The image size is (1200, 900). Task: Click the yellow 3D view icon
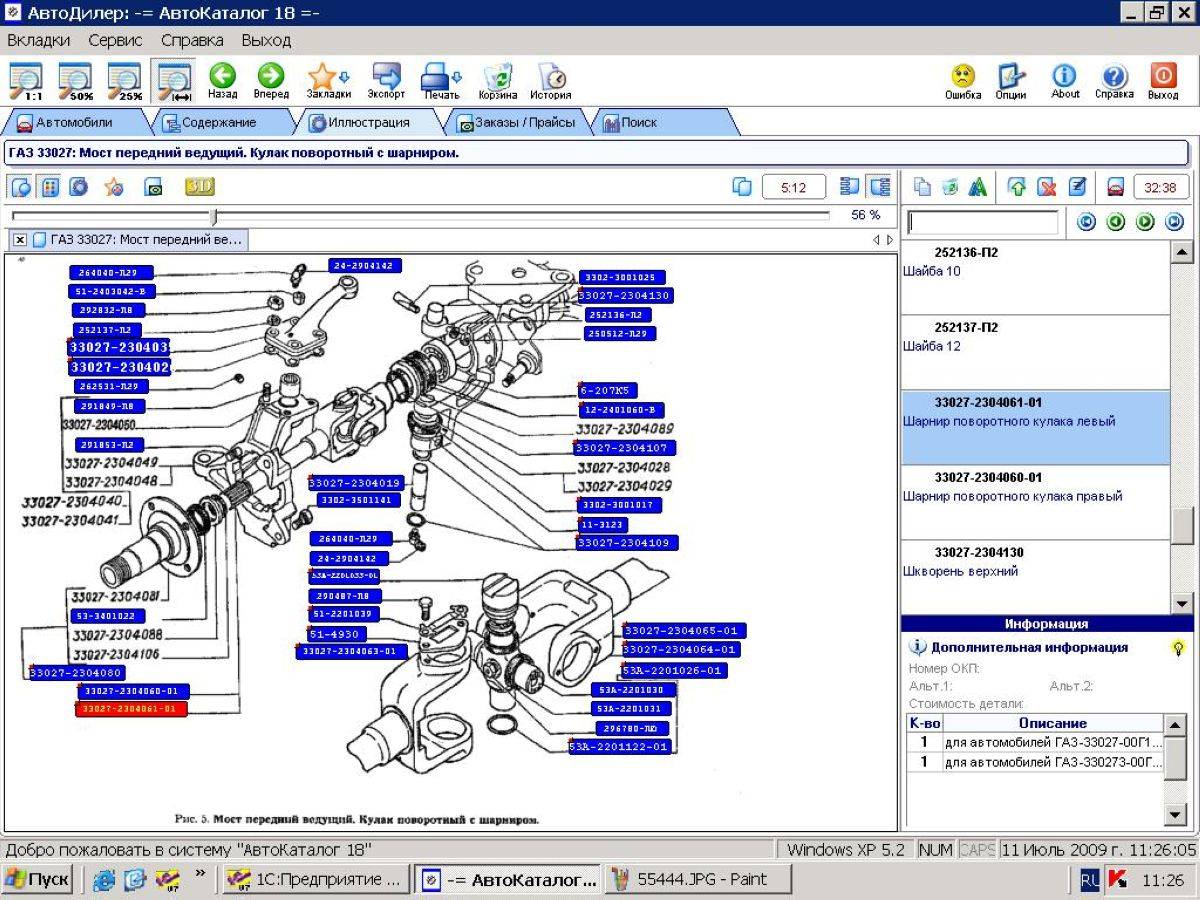click(x=199, y=187)
